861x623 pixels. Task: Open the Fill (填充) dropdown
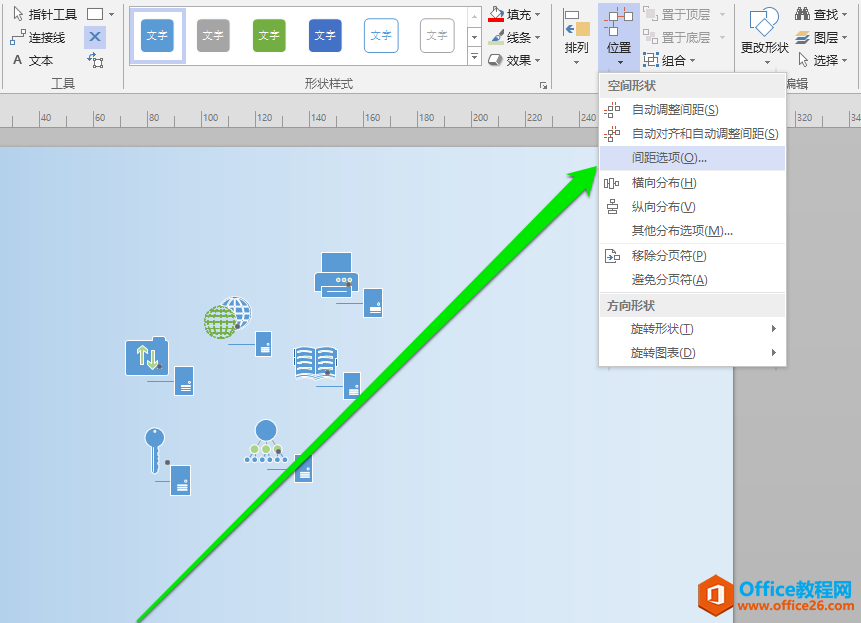pos(515,14)
